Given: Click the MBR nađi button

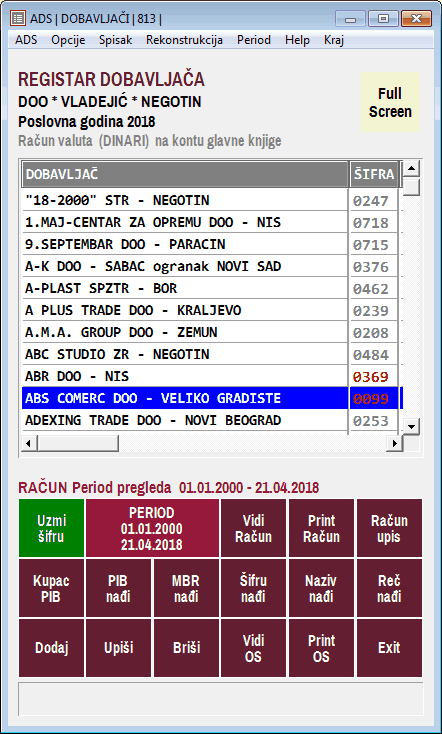Looking at the screenshot, I should click(x=186, y=588).
